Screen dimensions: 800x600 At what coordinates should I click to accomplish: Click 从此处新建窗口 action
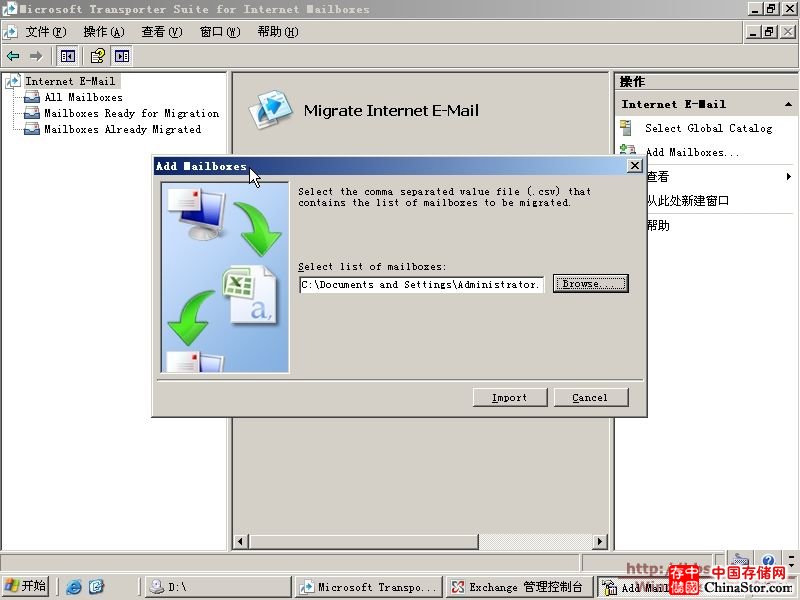tap(688, 201)
